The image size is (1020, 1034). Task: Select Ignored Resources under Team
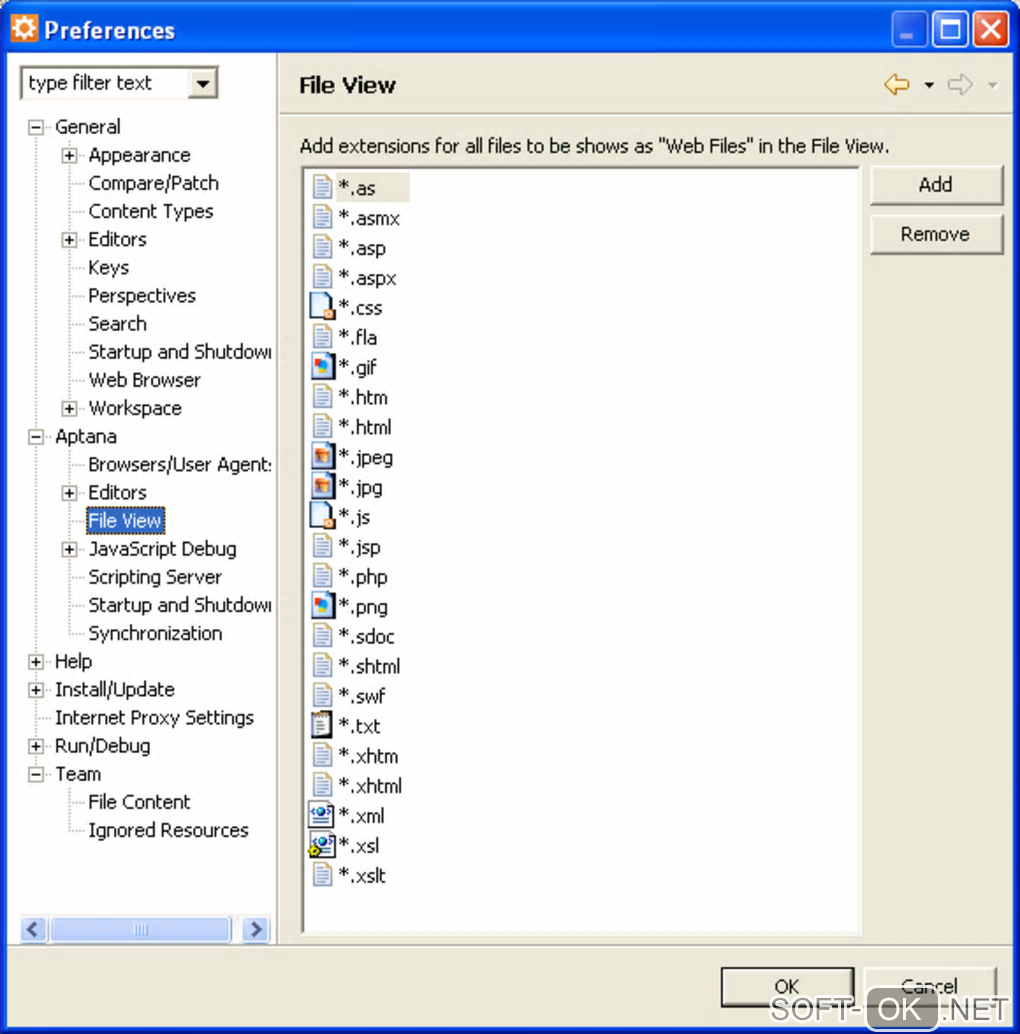click(168, 830)
